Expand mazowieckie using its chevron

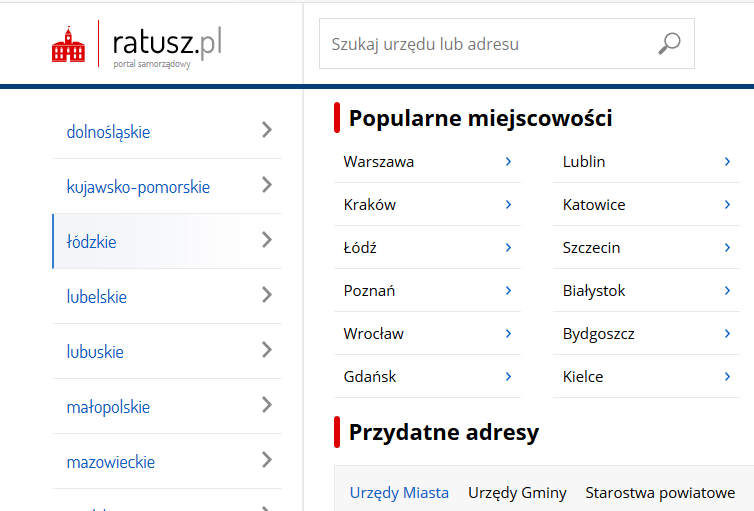(267, 460)
